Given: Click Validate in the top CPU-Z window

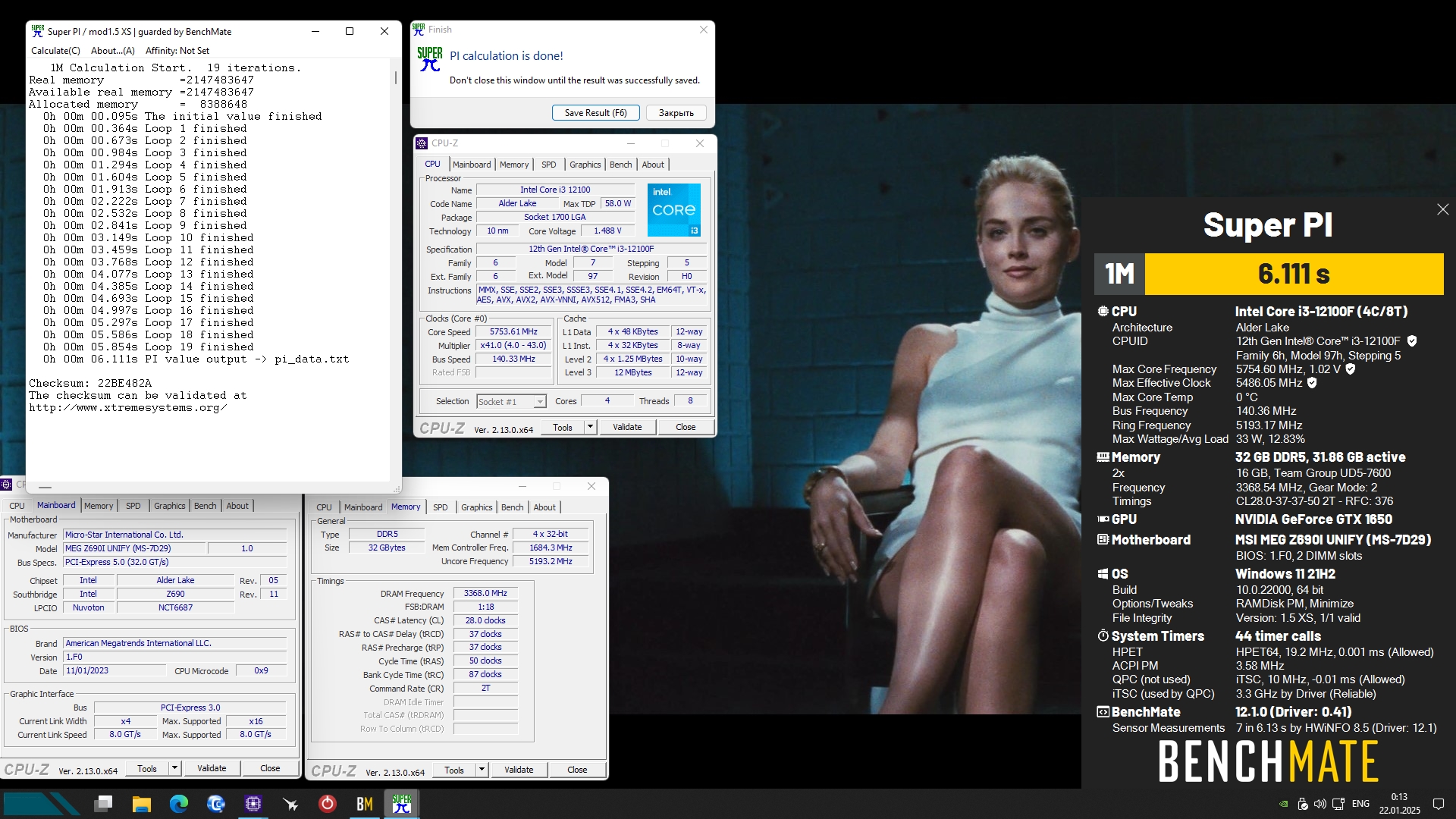Looking at the screenshot, I should click(x=627, y=427).
